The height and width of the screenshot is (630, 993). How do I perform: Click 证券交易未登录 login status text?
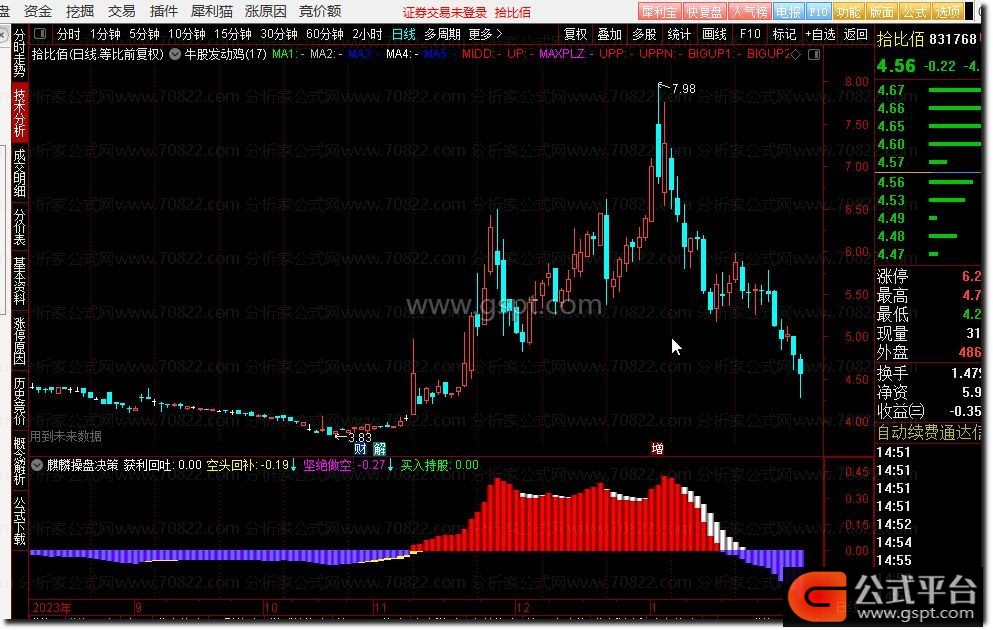445,12
